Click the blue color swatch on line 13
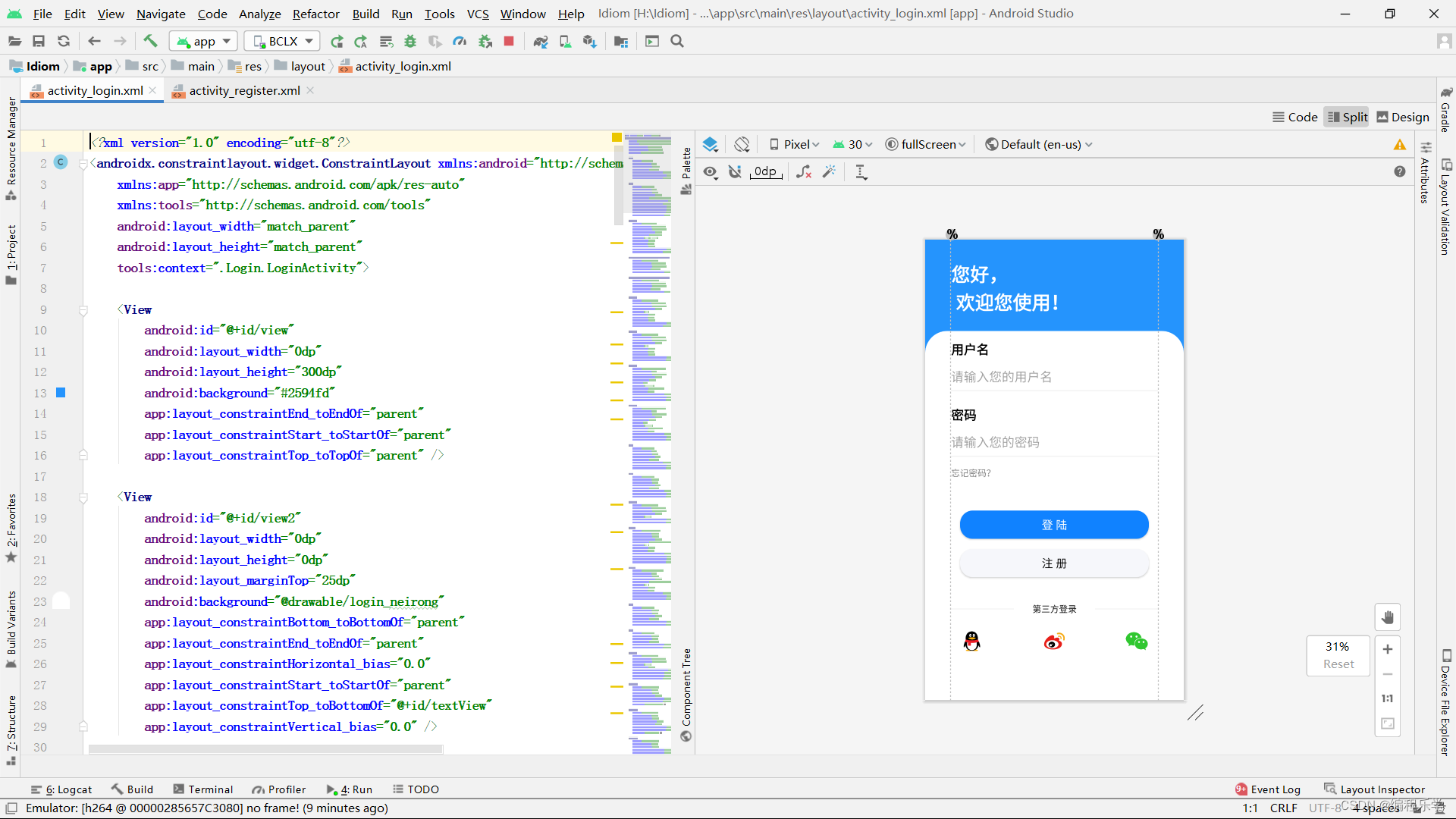The height and width of the screenshot is (819, 1456). 61,393
